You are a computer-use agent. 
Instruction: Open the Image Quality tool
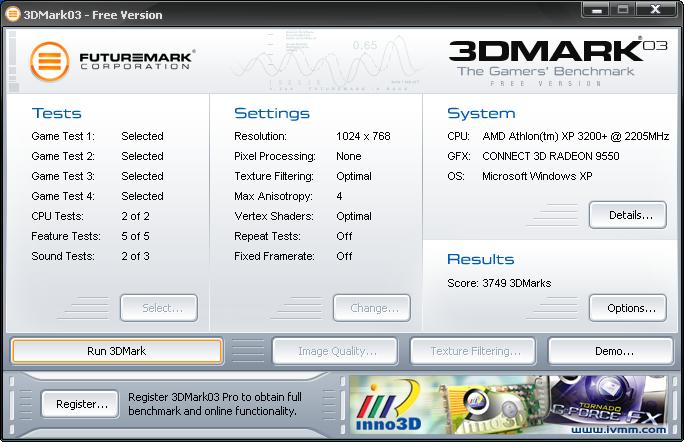click(x=335, y=351)
